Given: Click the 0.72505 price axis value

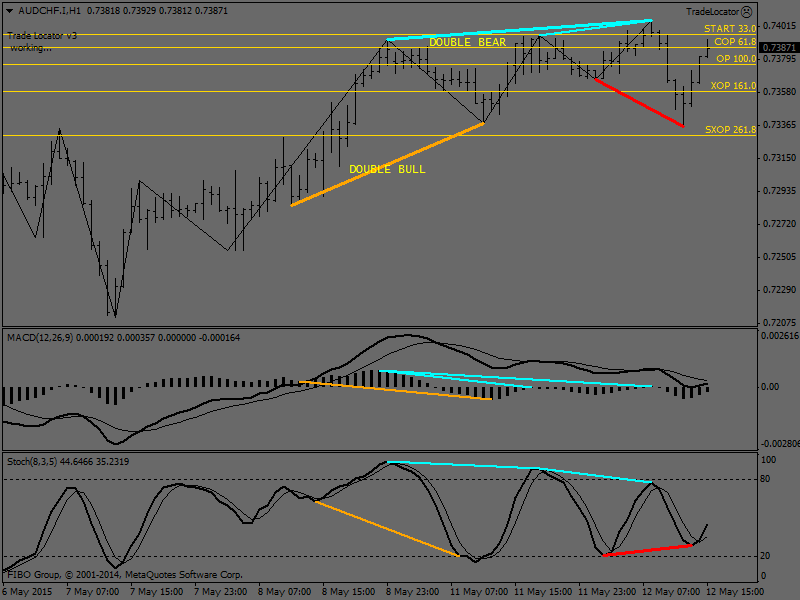Looking at the screenshot, I should 779,257.
